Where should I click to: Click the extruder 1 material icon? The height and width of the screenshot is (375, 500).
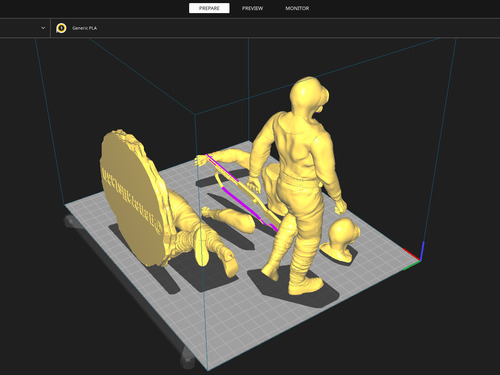(61, 28)
